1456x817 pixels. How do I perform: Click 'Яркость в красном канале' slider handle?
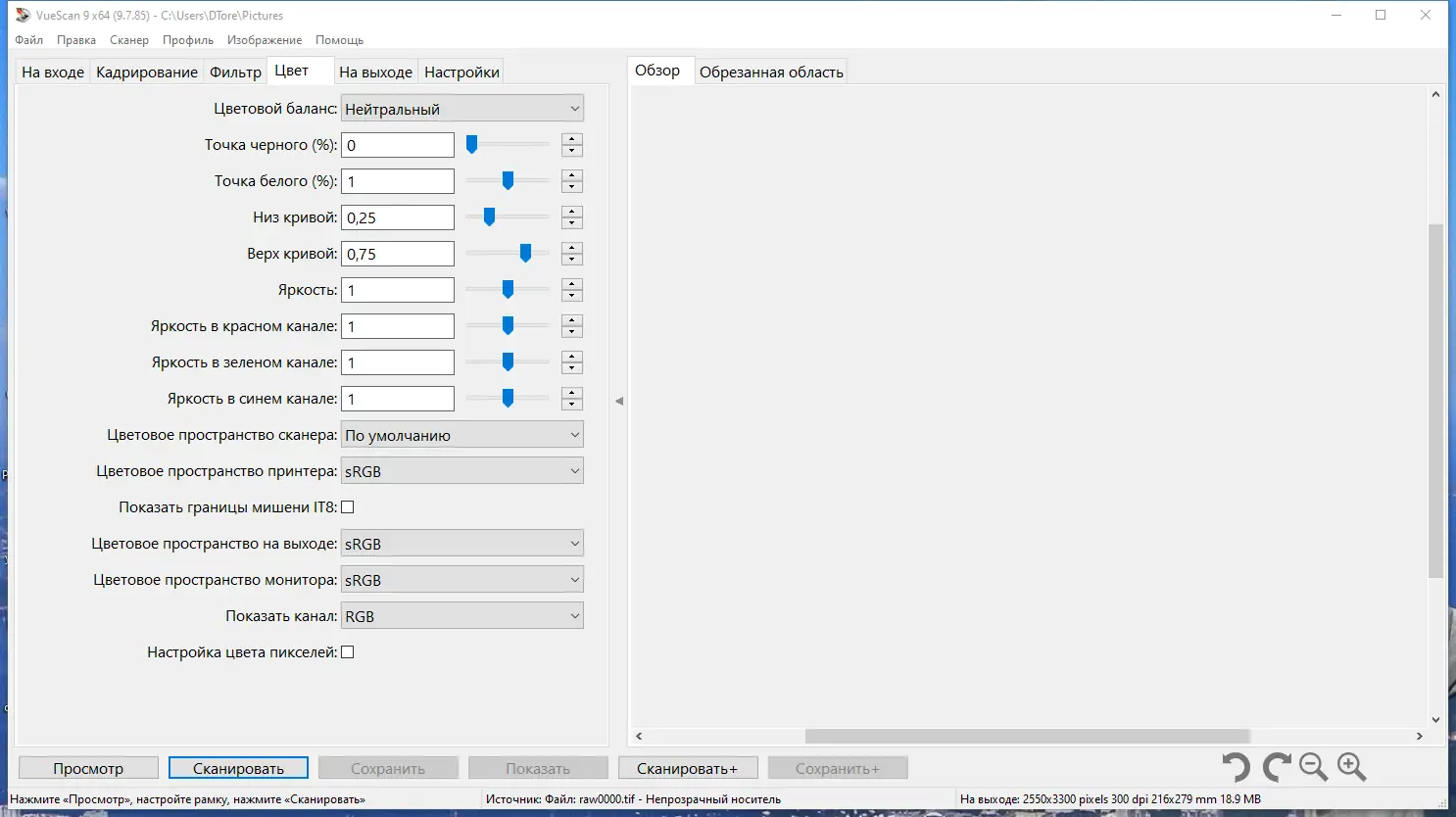[x=508, y=326]
